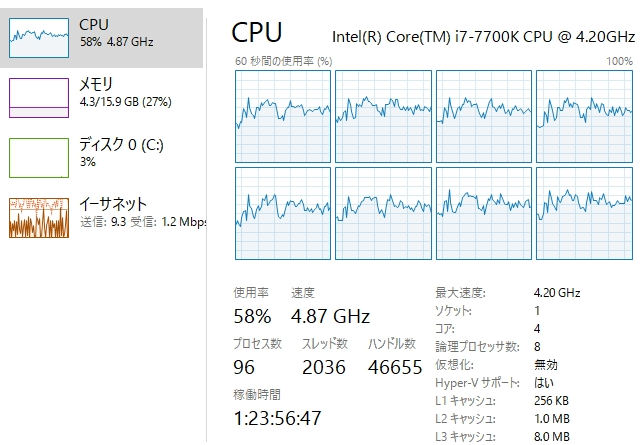
Task: Click the thread count value 2036
Action: [x=323, y=367]
